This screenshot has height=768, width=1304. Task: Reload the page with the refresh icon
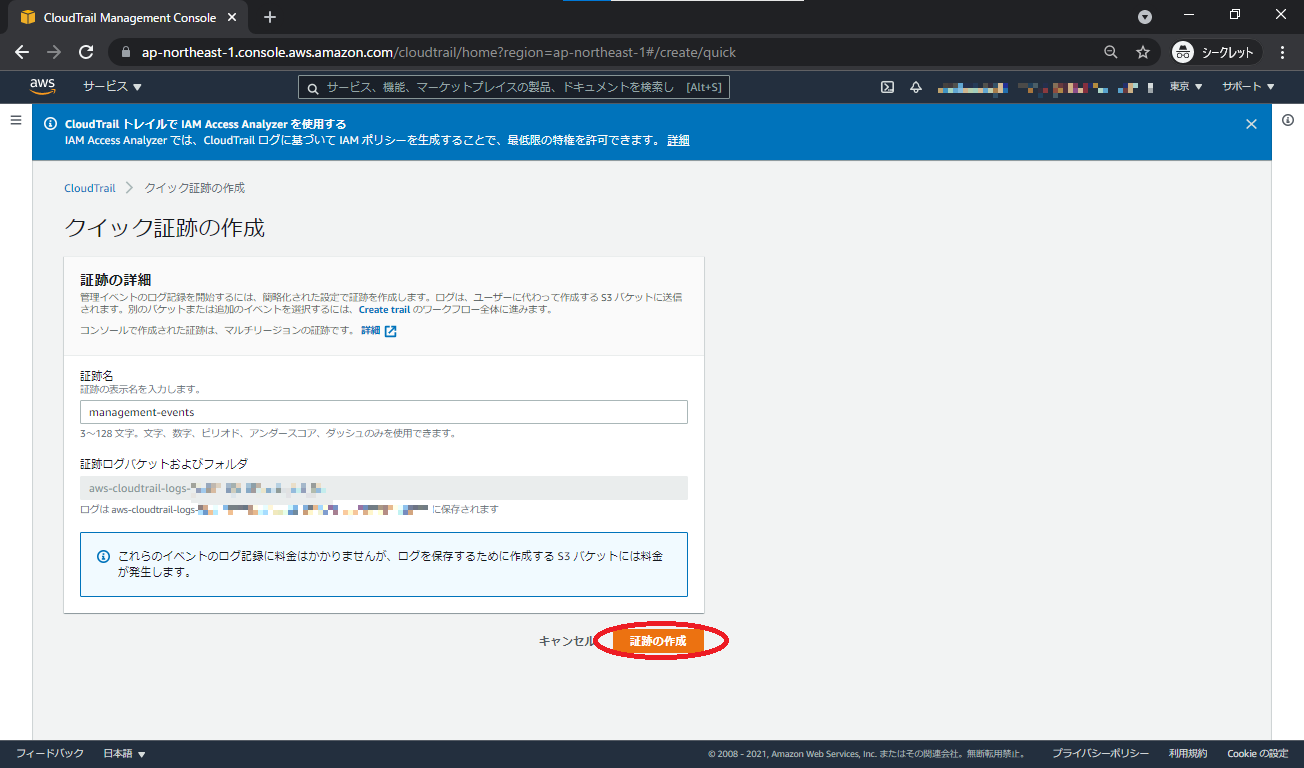[x=86, y=52]
